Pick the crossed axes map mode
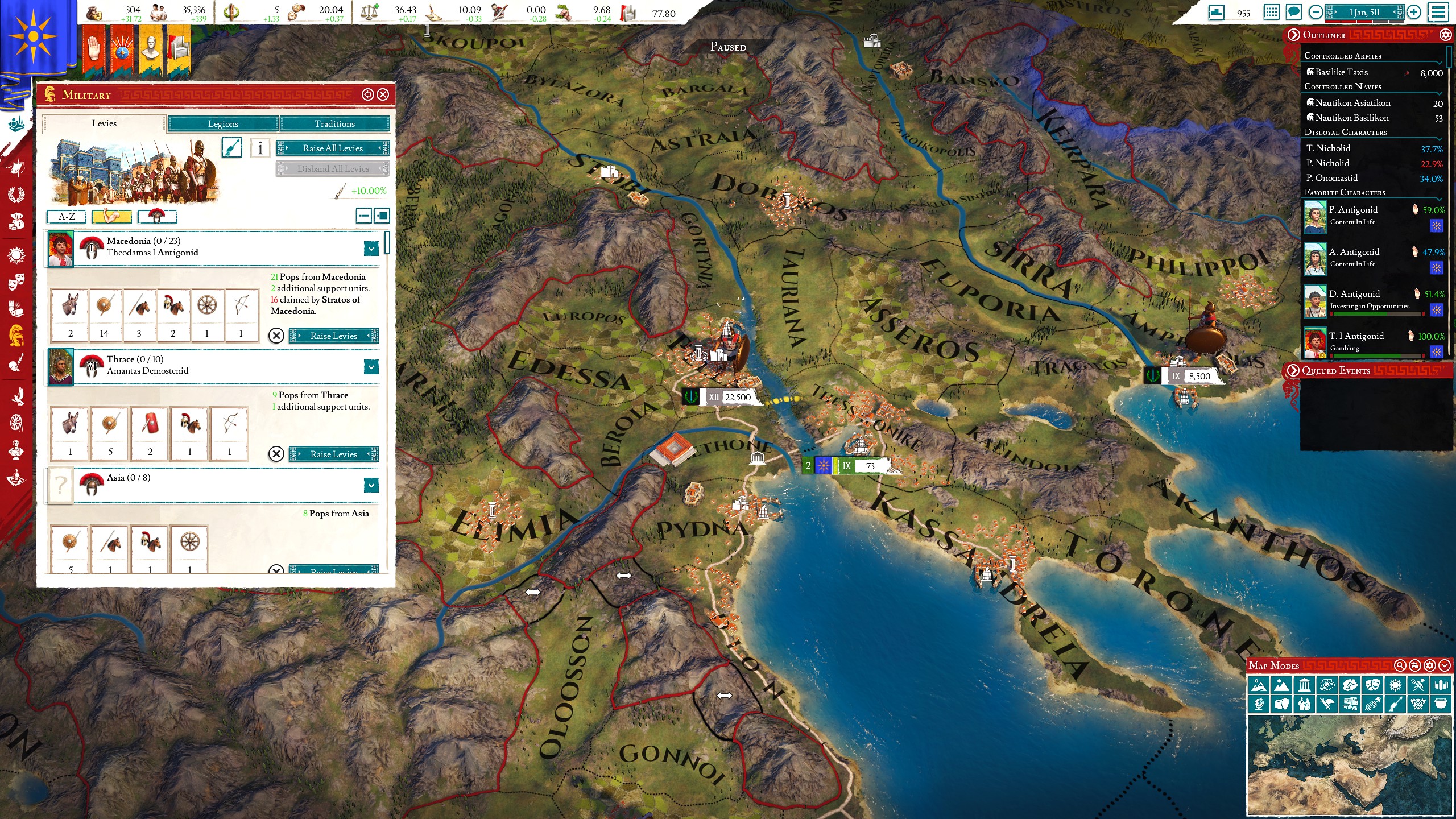The width and height of the screenshot is (1456, 819). click(x=1418, y=705)
